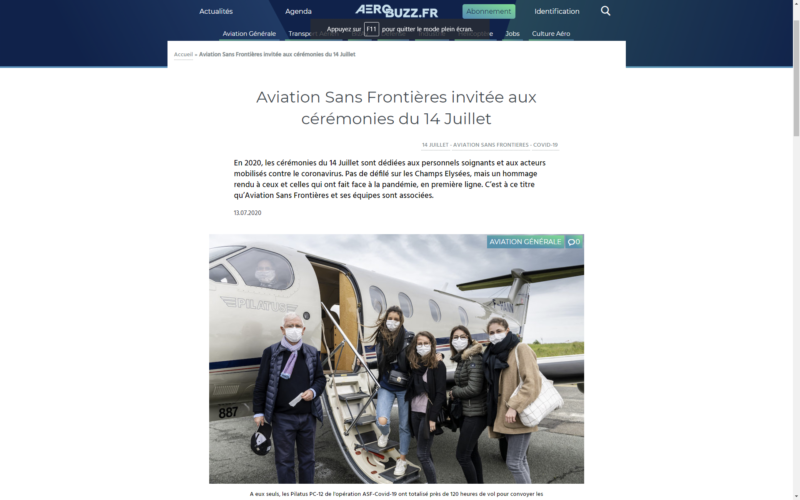Click the Accueil breadcrumb link
Image resolution: width=800 pixels, height=500 pixels.
pos(183,54)
